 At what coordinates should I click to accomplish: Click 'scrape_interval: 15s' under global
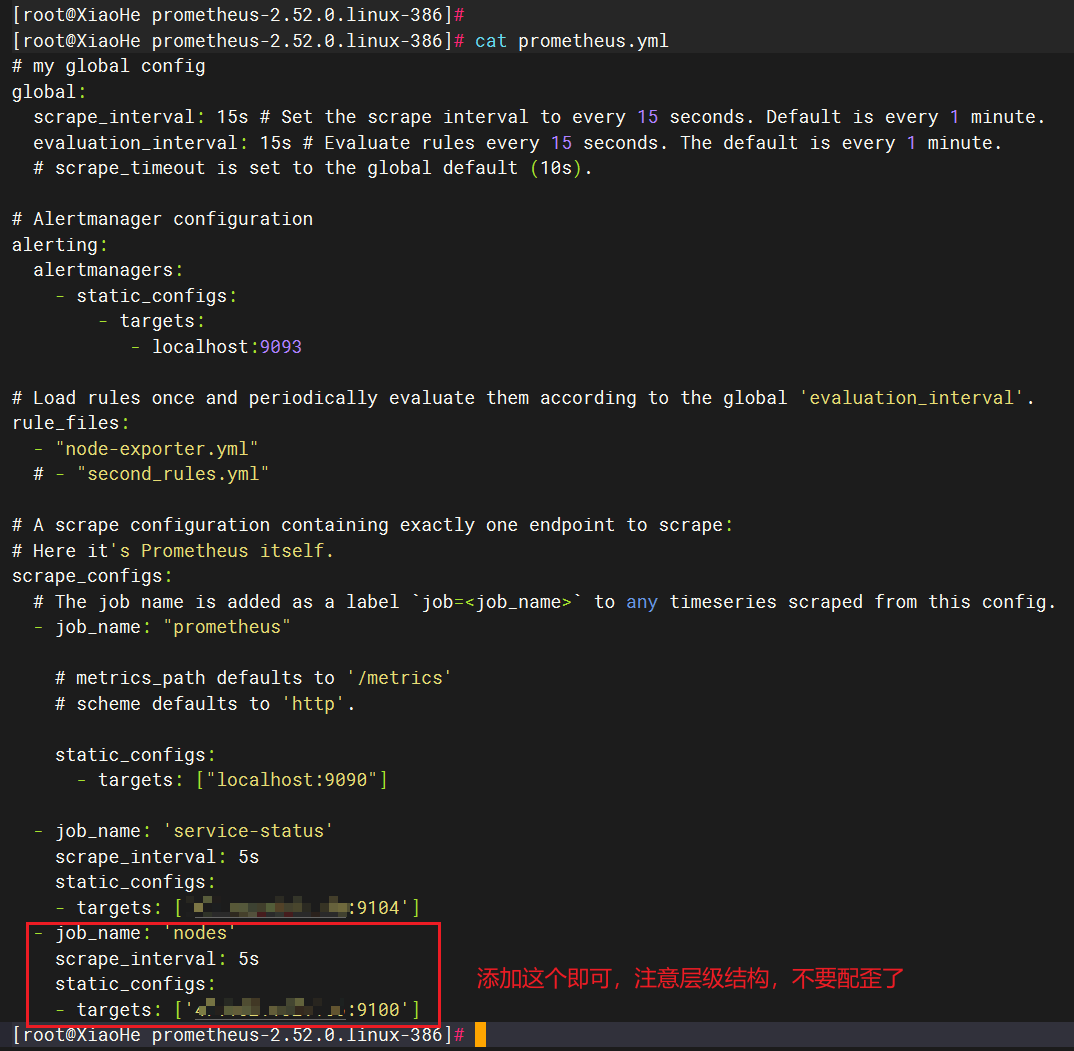(140, 117)
